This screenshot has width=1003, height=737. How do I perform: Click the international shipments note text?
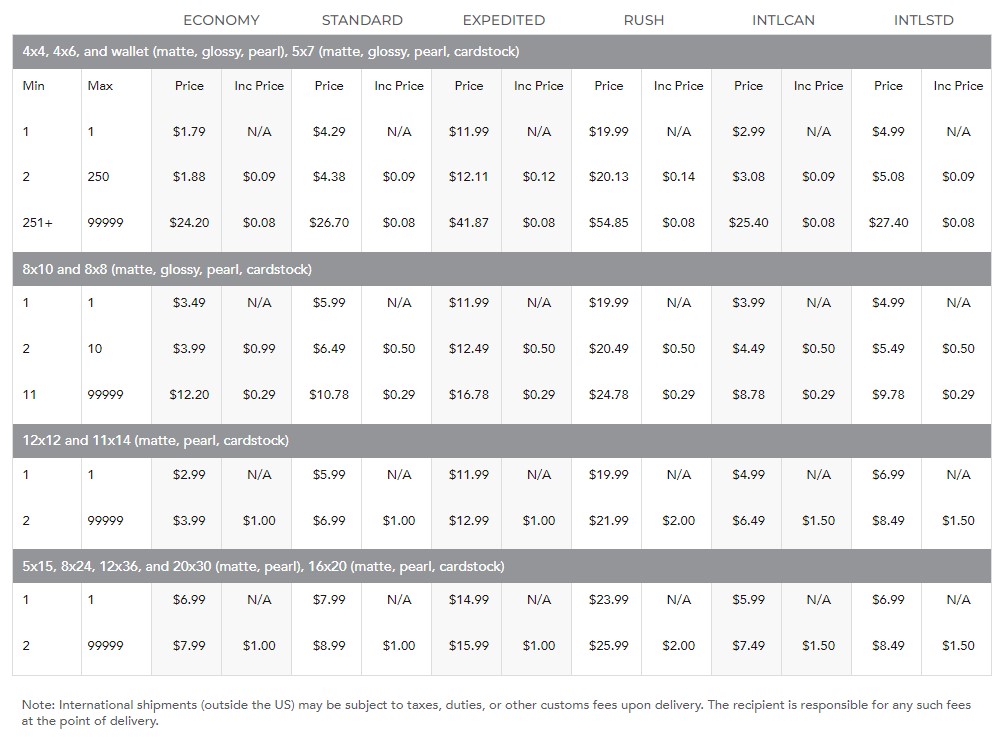496,712
